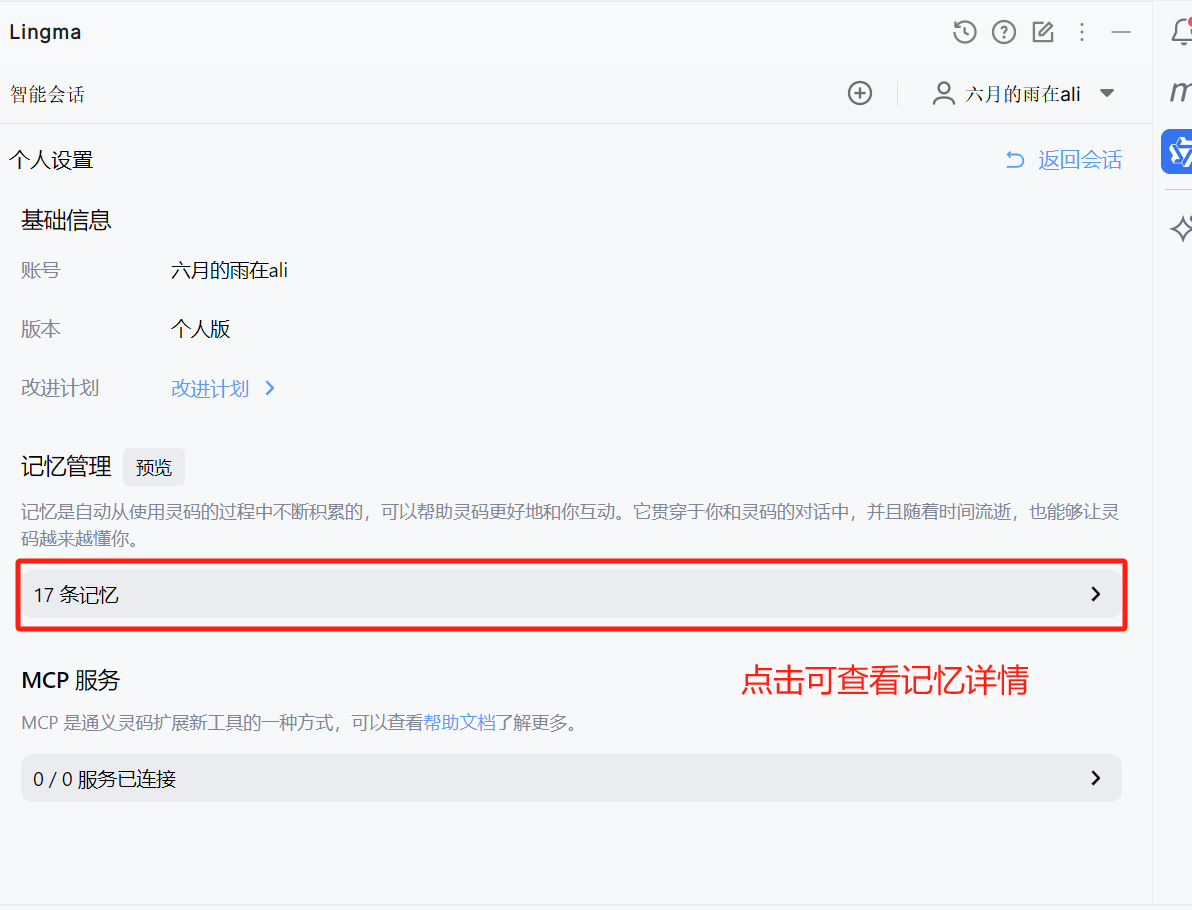
Task: Open the history sessions icon
Action: [964, 31]
